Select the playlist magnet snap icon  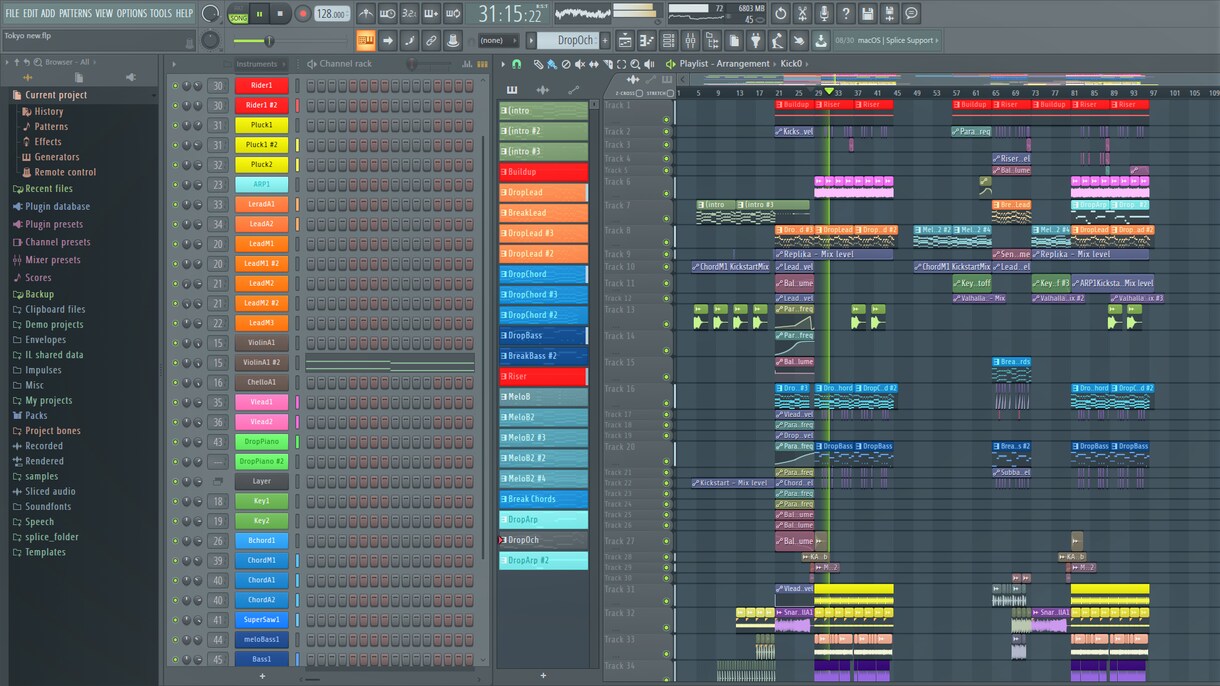pos(517,64)
